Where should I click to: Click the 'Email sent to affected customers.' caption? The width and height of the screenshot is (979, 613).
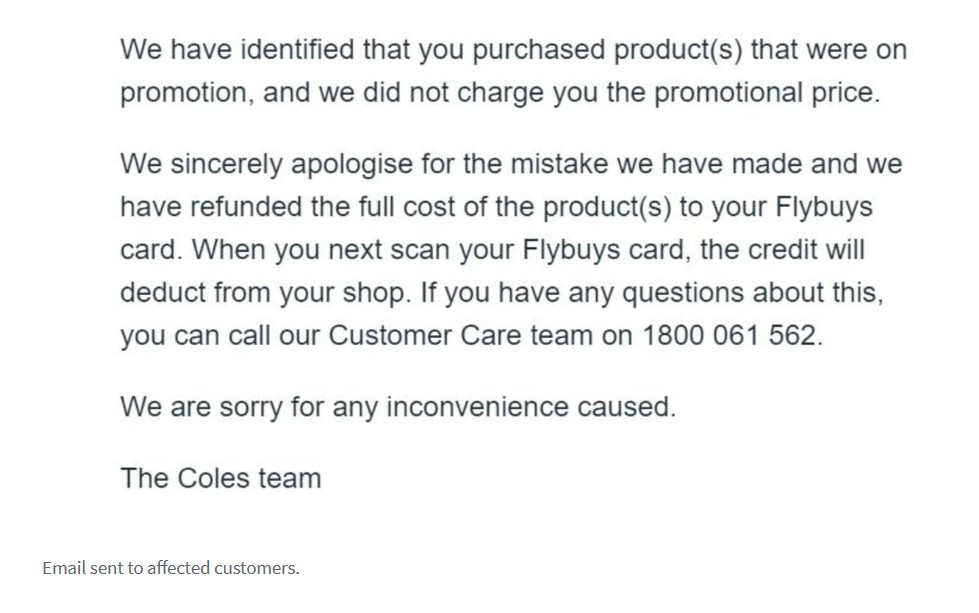click(x=170, y=568)
